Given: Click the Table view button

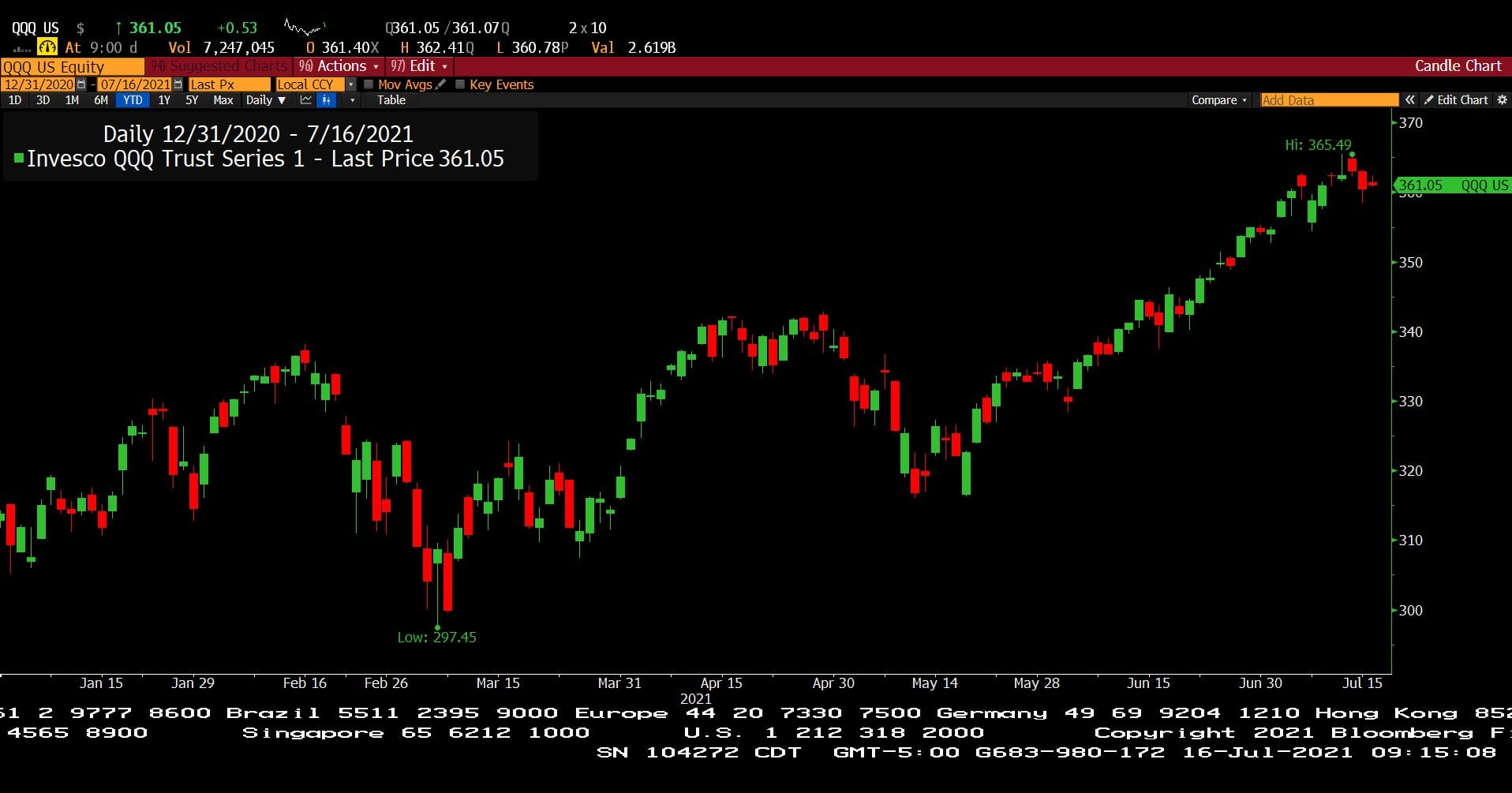Looking at the screenshot, I should pyautogui.click(x=391, y=100).
